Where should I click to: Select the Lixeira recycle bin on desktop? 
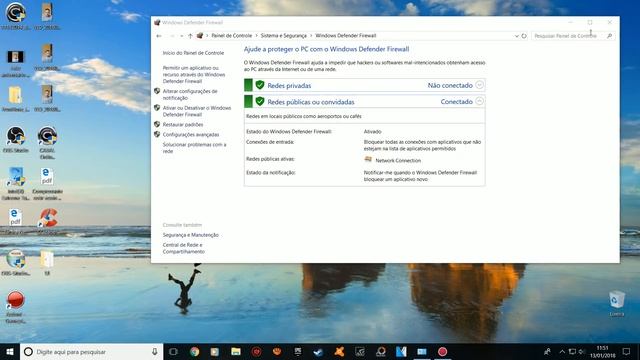click(617, 303)
